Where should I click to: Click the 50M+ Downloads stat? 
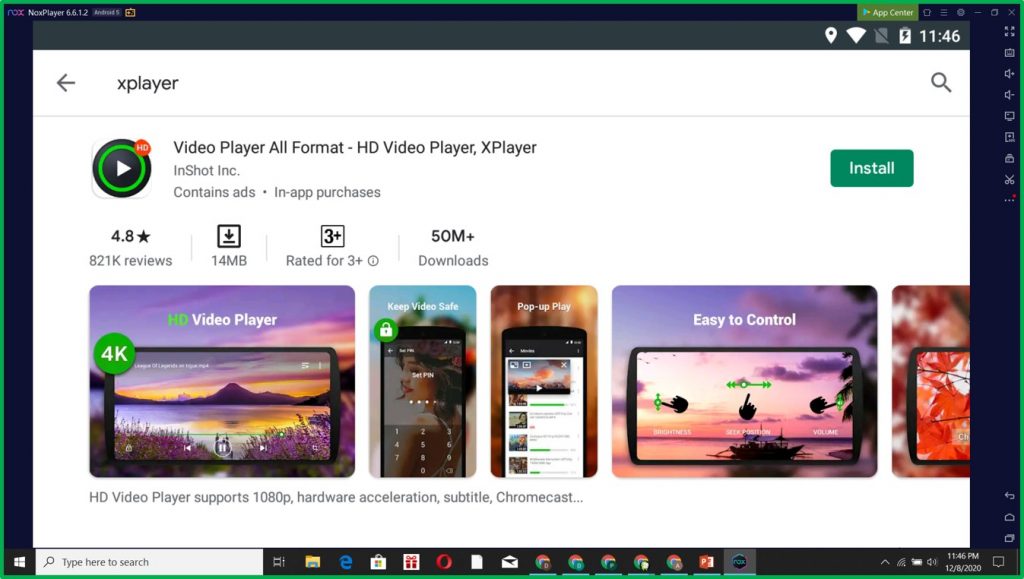tap(453, 247)
